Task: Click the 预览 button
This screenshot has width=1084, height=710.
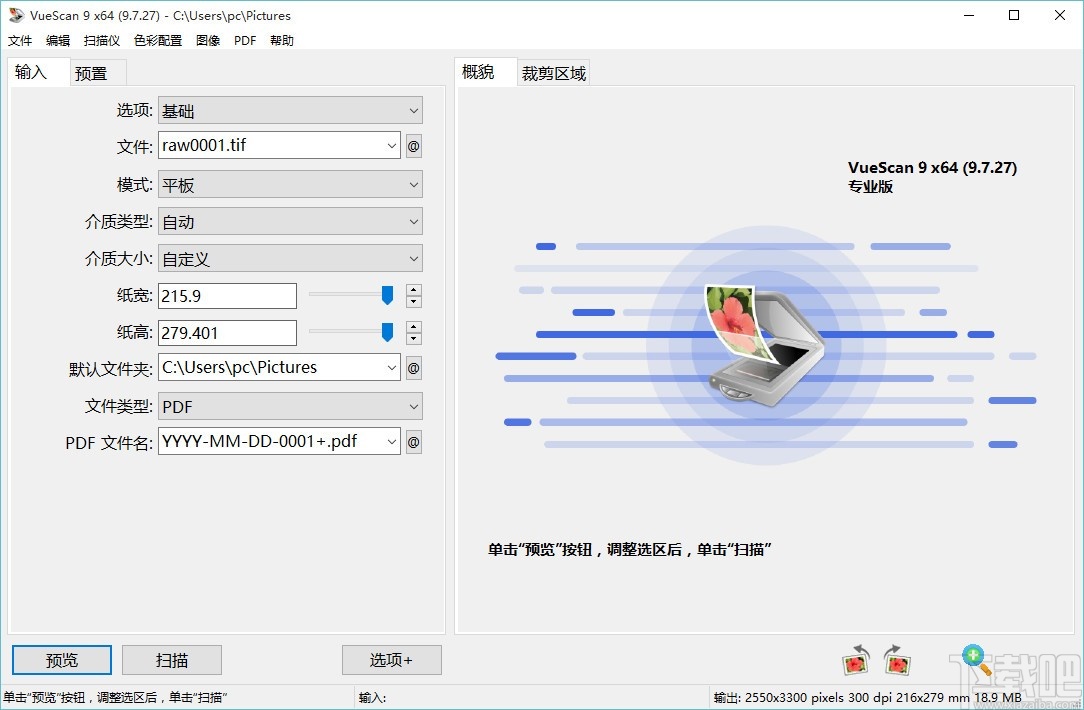Action: click(x=61, y=659)
